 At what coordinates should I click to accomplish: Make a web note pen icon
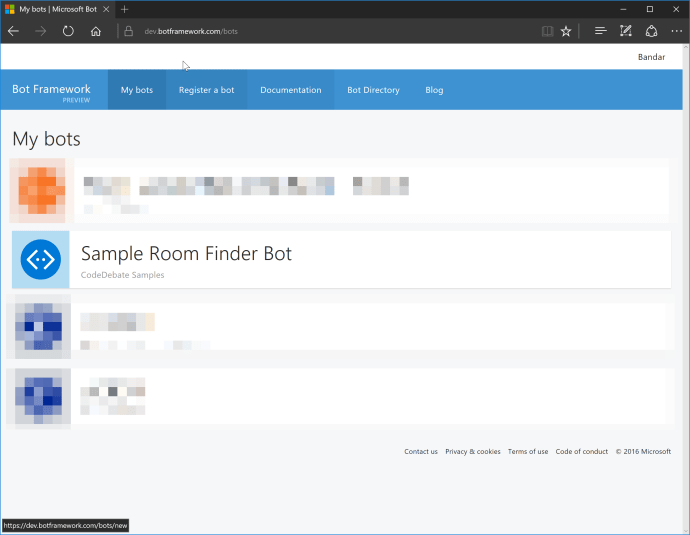(x=626, y=31)
